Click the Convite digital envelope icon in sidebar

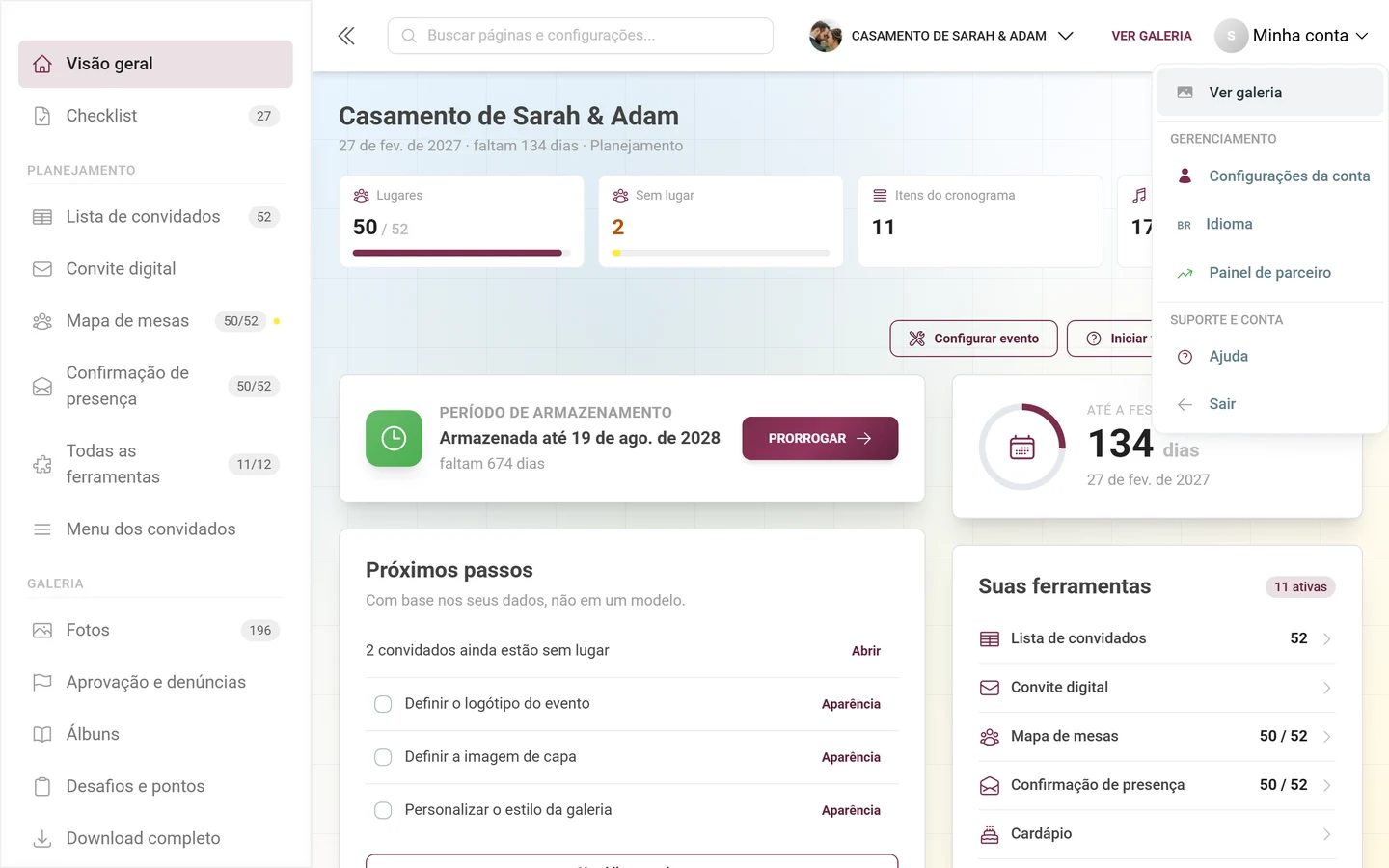(x=42, y=269)
